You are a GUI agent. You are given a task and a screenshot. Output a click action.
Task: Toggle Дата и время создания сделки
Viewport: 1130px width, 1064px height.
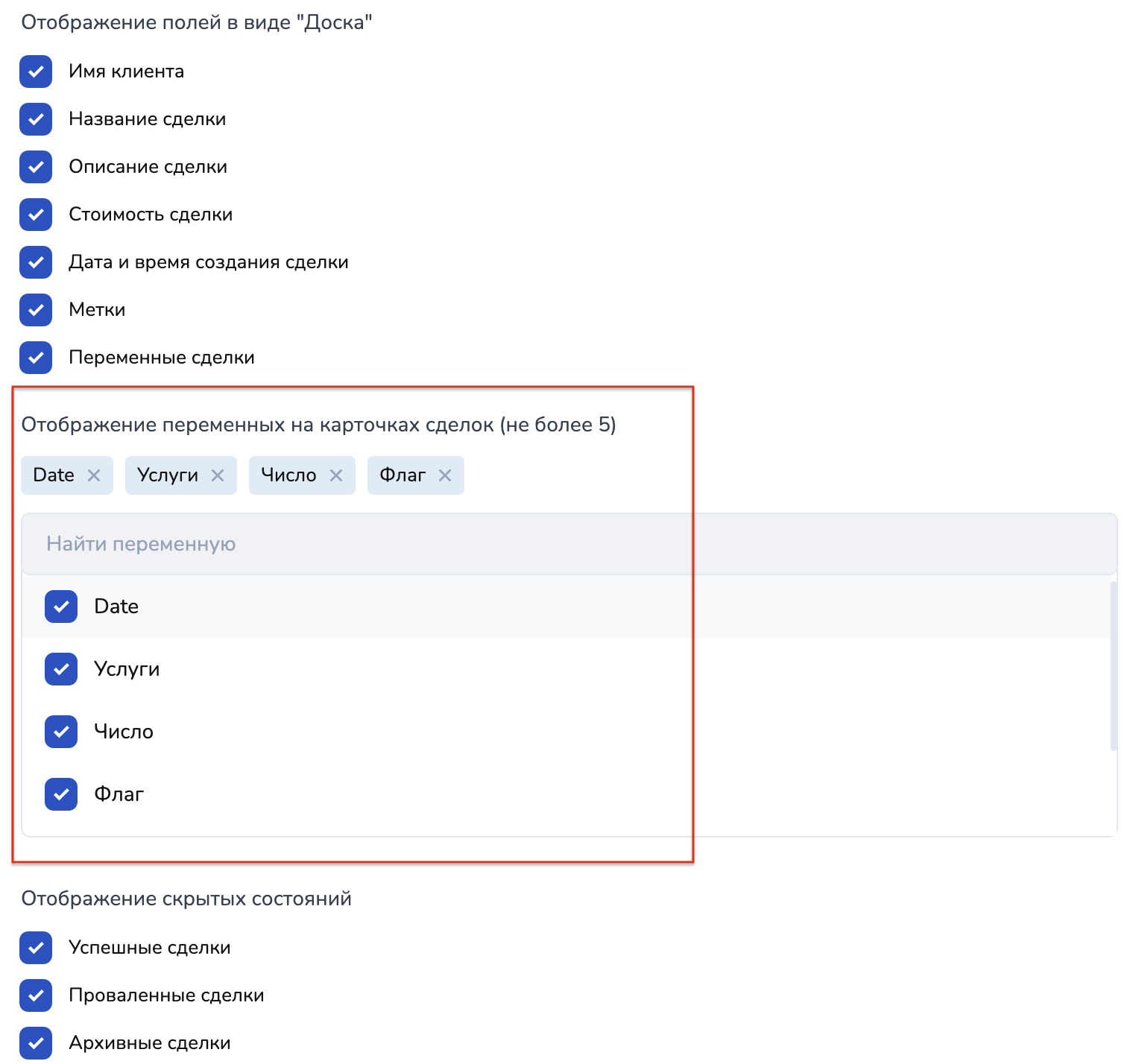(36, 262)
